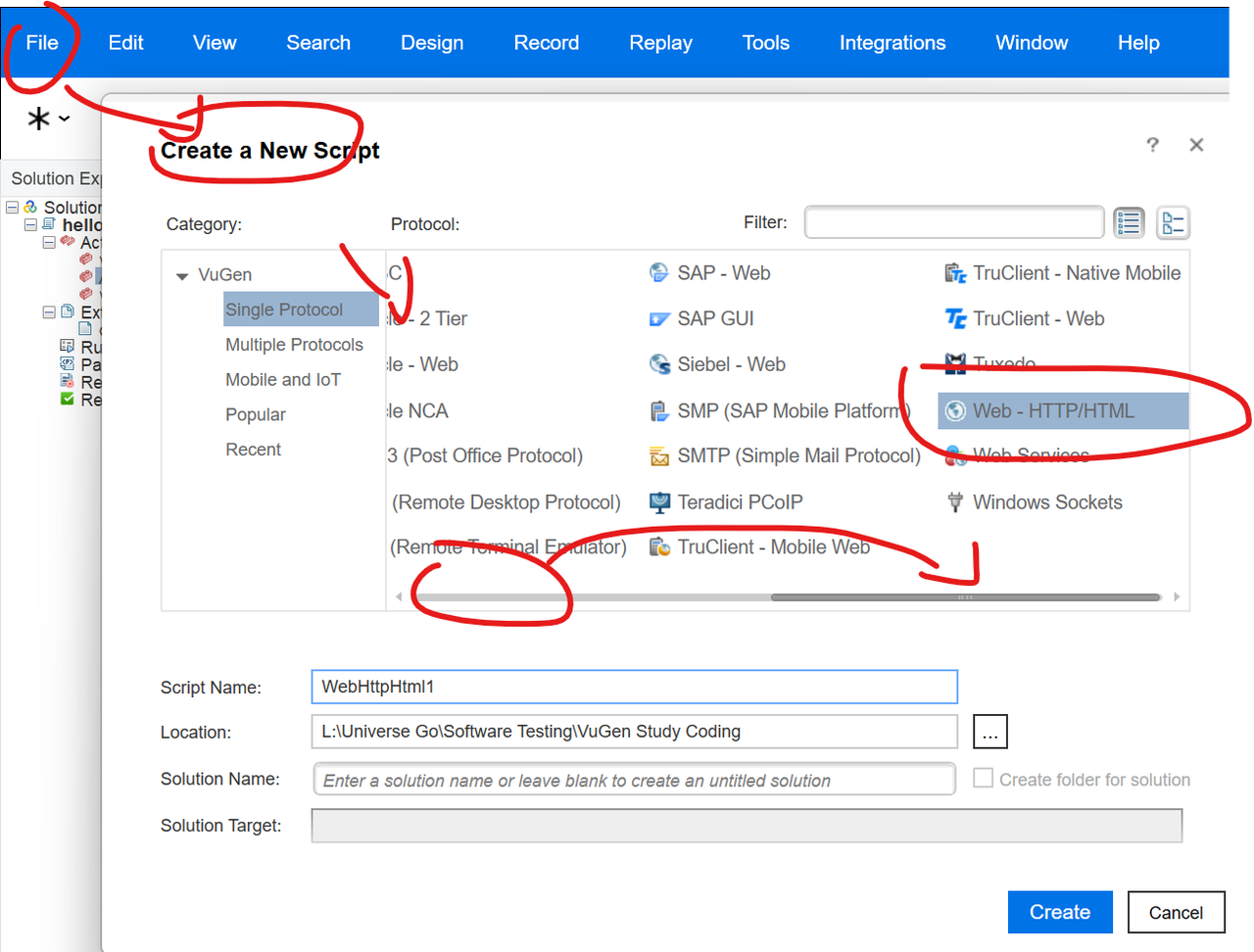Select the SAP GUI protocol label
The height and width of the screenshot is (952, 1254).
[715, 319]
